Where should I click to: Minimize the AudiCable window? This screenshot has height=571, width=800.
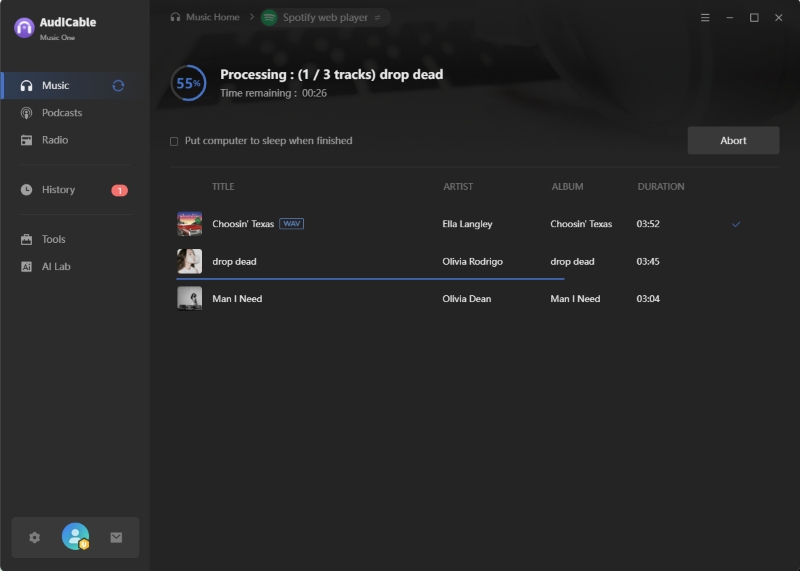coord(730,18)
